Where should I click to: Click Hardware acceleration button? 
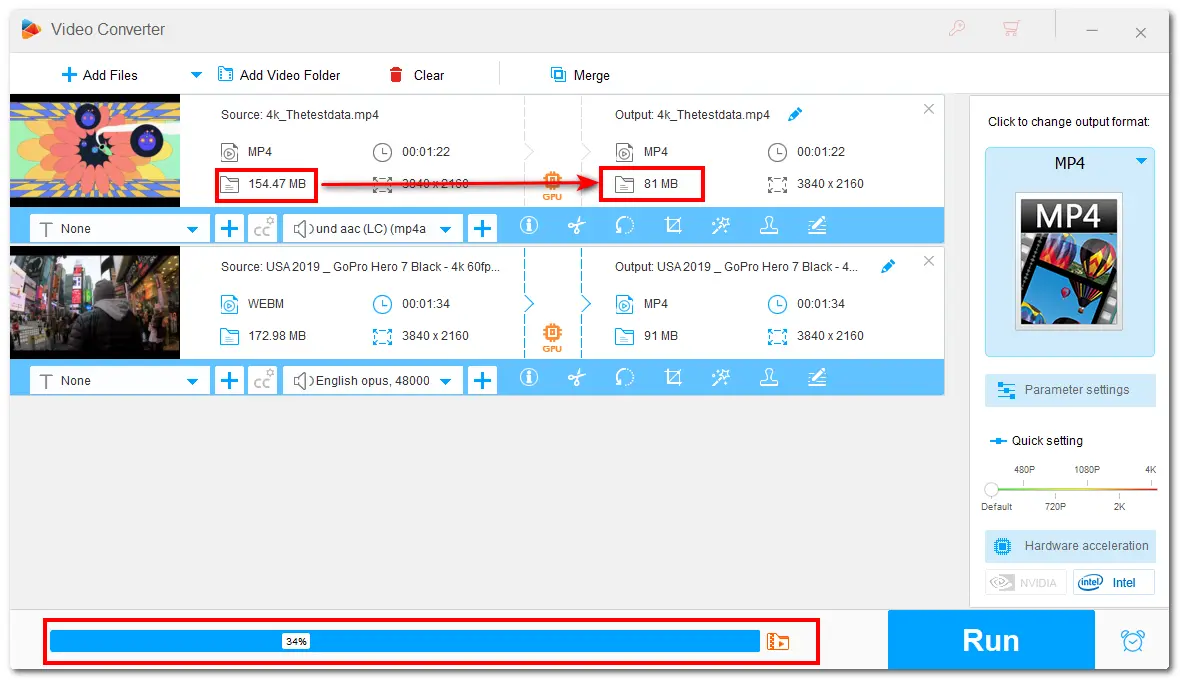[x=1070, y=546]
